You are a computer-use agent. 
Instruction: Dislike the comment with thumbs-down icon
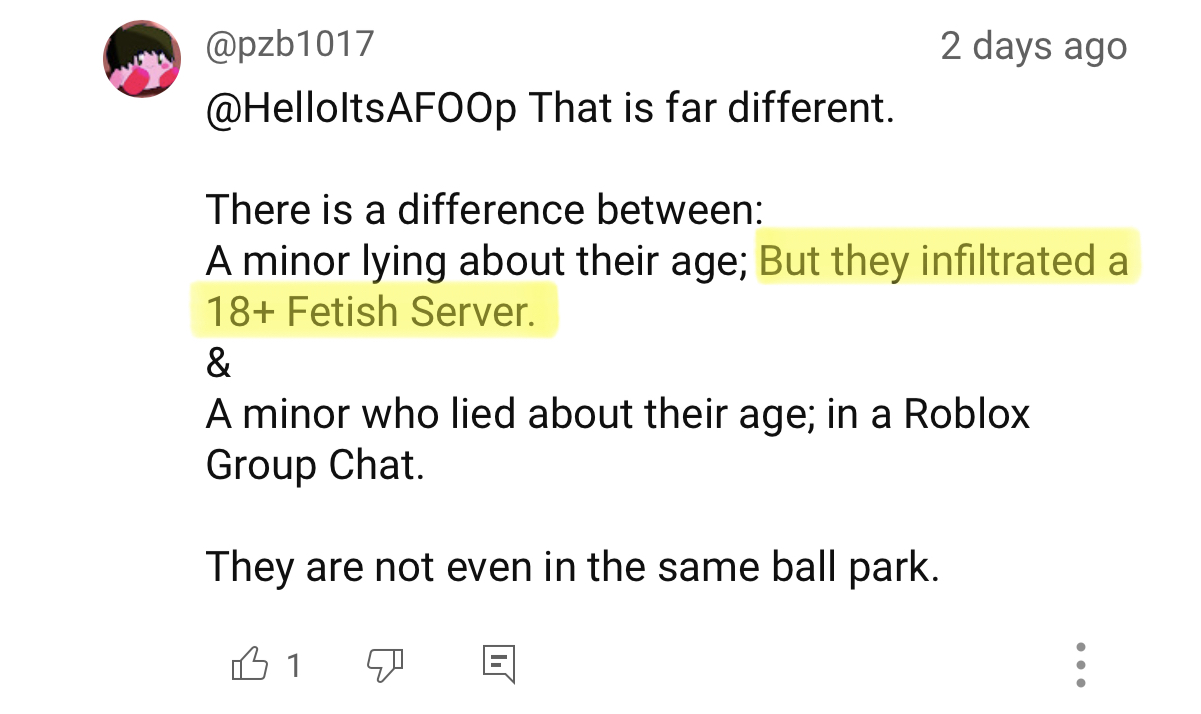click(x=385, y=663)
